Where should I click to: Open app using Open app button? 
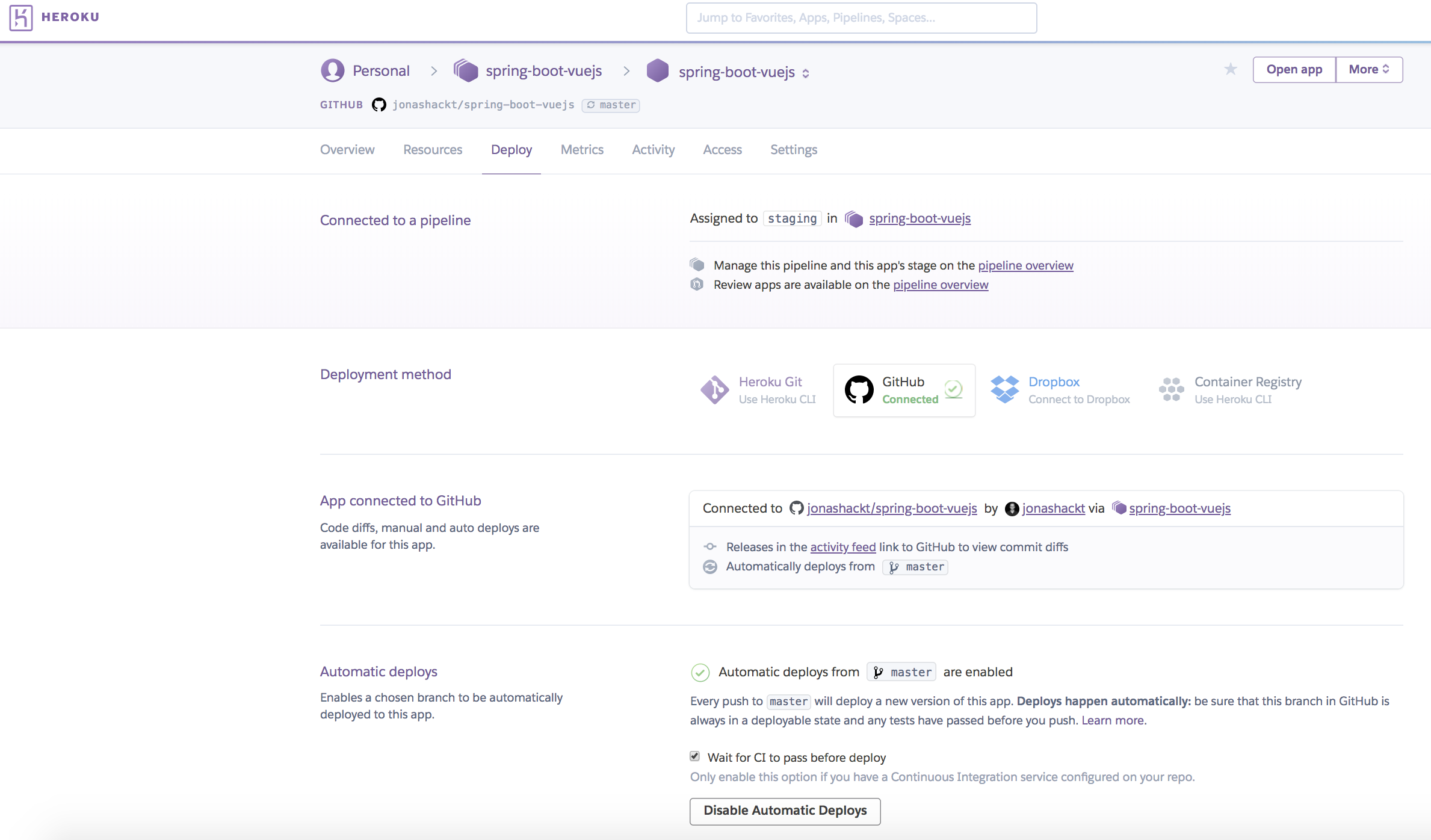point(1293,69)
